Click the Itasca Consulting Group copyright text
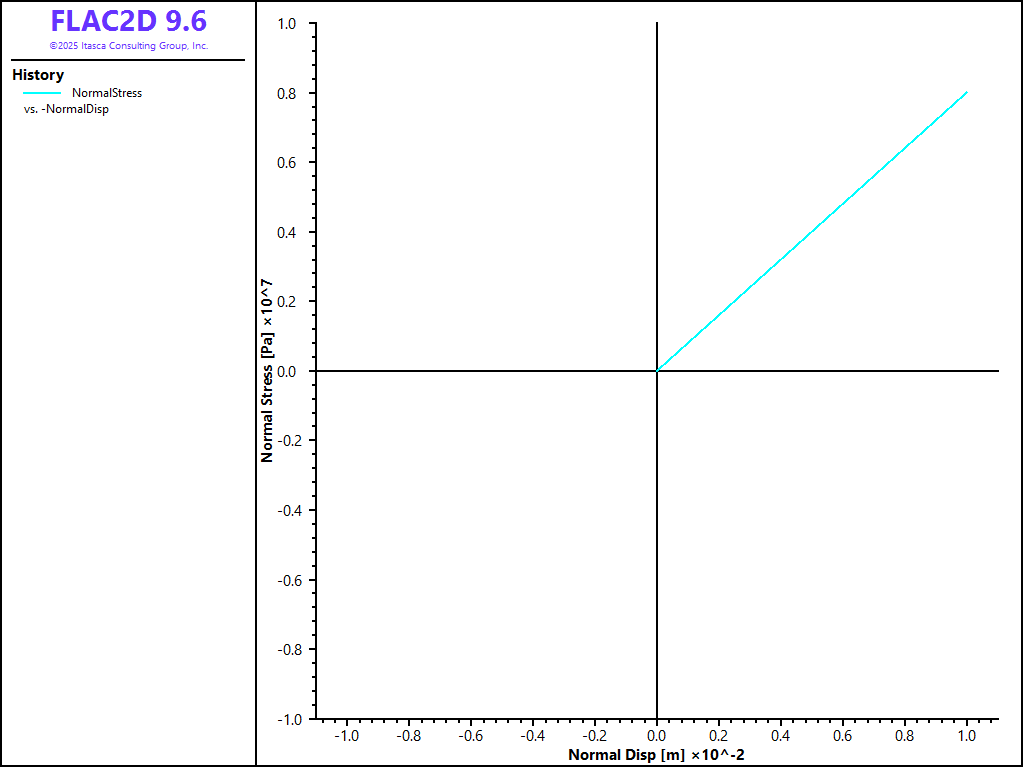Screen dimensions: 1024x768 [128, 46]
